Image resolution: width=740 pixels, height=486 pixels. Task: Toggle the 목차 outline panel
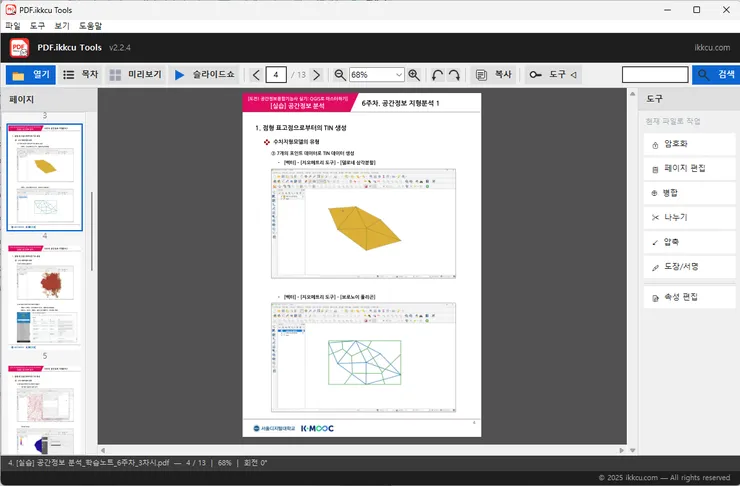click(80, 75)
